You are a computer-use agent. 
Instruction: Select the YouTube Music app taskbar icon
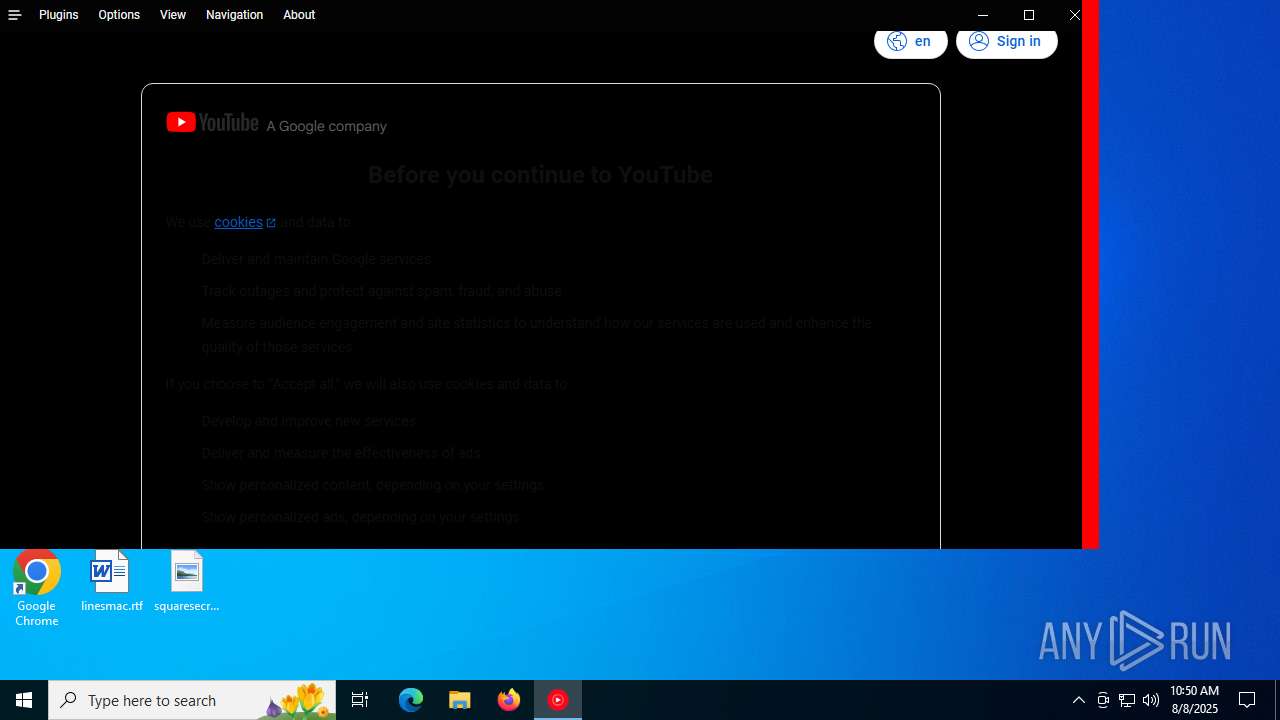(558, 700)
